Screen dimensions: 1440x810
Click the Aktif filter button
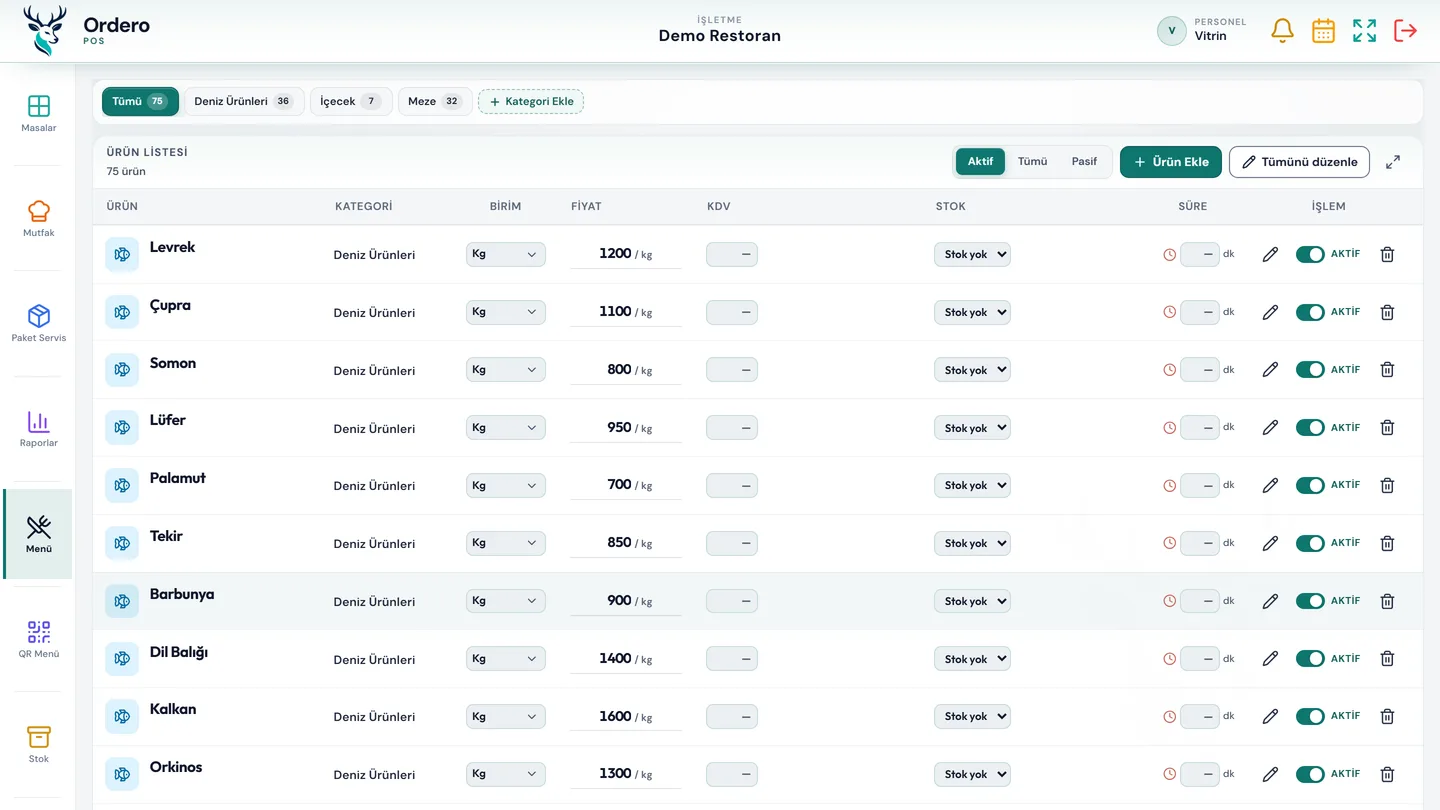(x=981, y=161)
